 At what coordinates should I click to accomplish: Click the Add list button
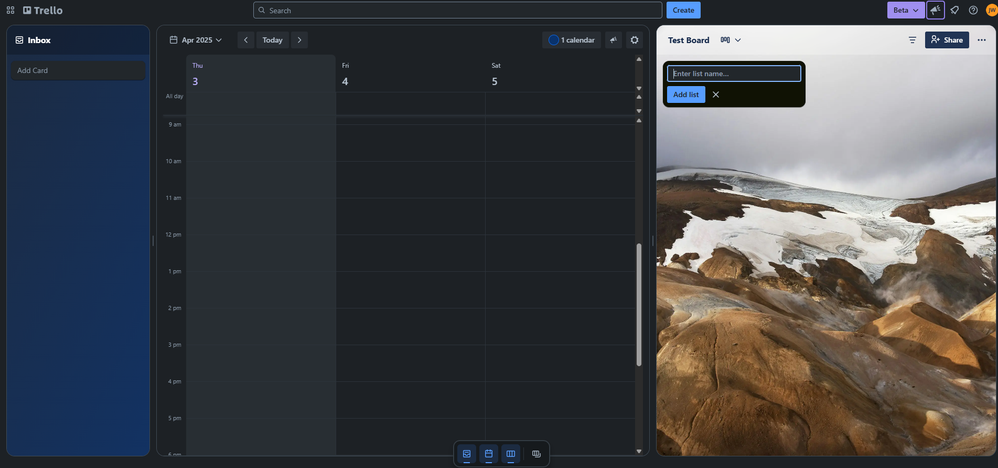coord(686,94)
